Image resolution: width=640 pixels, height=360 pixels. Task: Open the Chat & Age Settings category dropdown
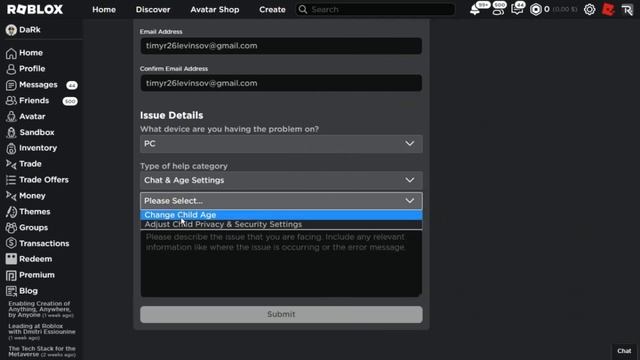[x=281, y=180]
